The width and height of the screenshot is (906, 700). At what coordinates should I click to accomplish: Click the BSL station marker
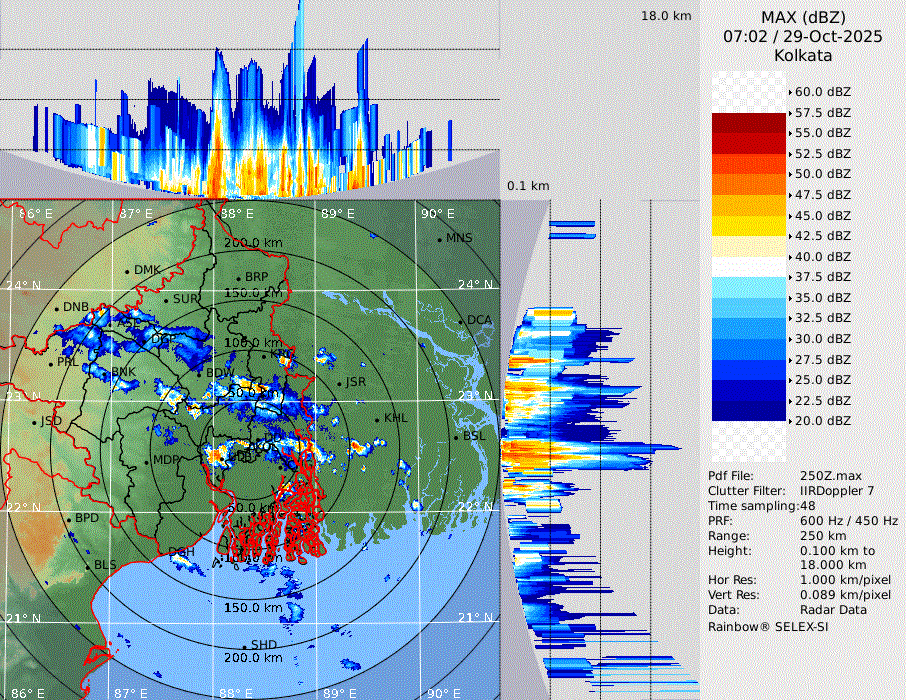[x=456, y=437]
